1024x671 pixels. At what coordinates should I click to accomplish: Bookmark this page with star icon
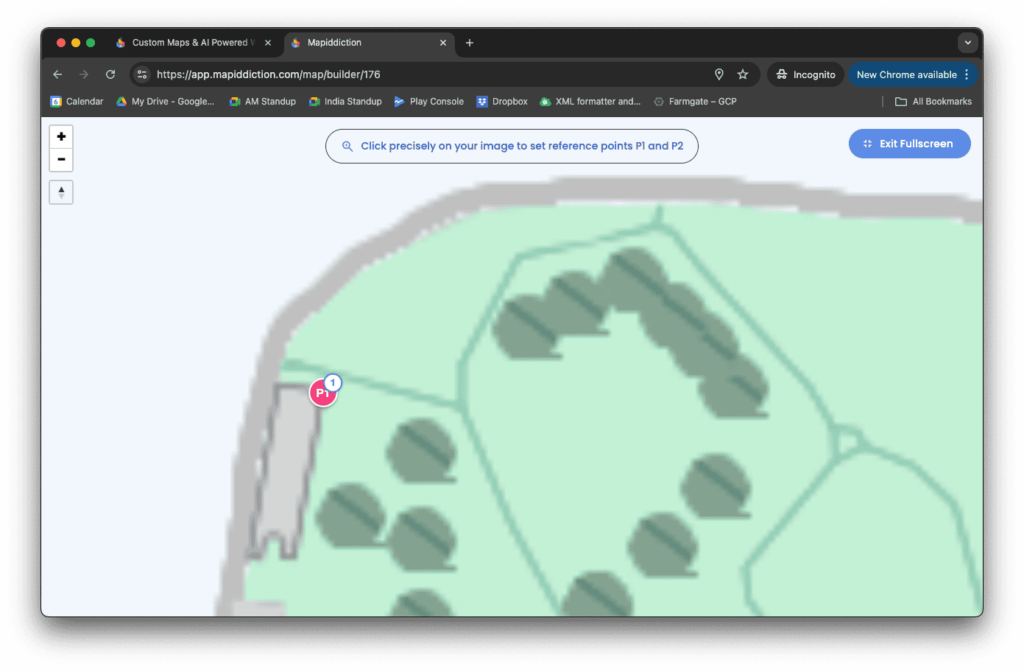(743, 74)
